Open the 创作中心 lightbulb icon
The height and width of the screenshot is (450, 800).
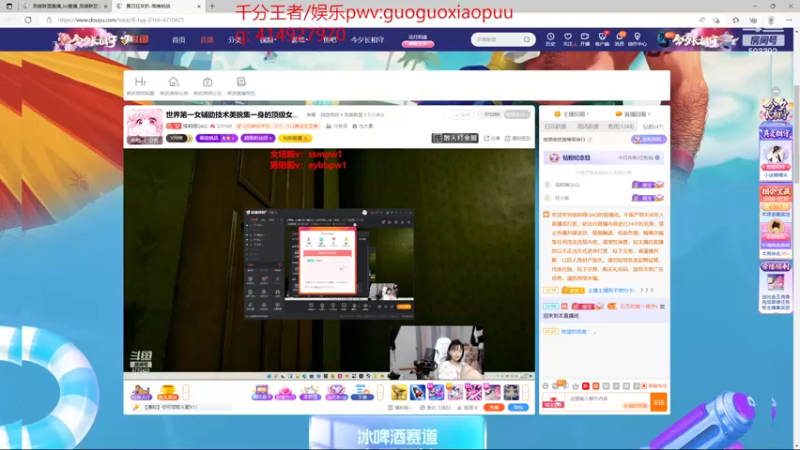pos(637,39)
